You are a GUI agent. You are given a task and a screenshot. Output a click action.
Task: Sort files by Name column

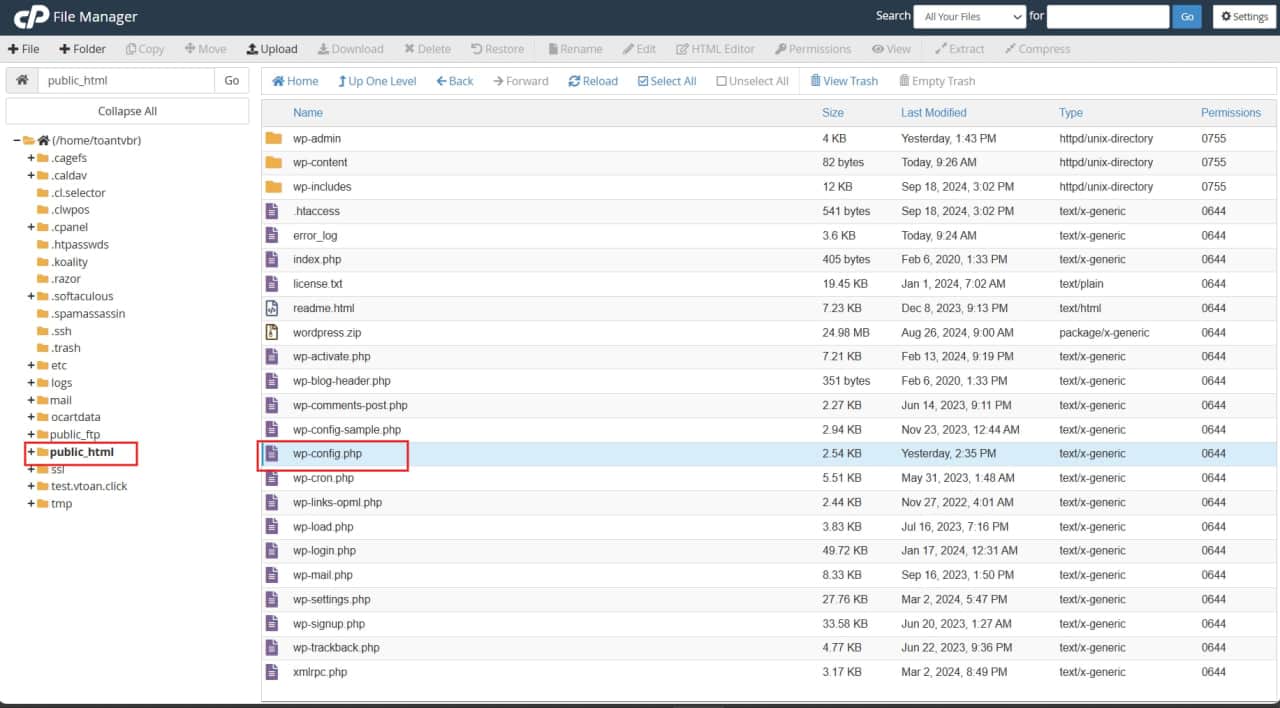pos(308,113)
